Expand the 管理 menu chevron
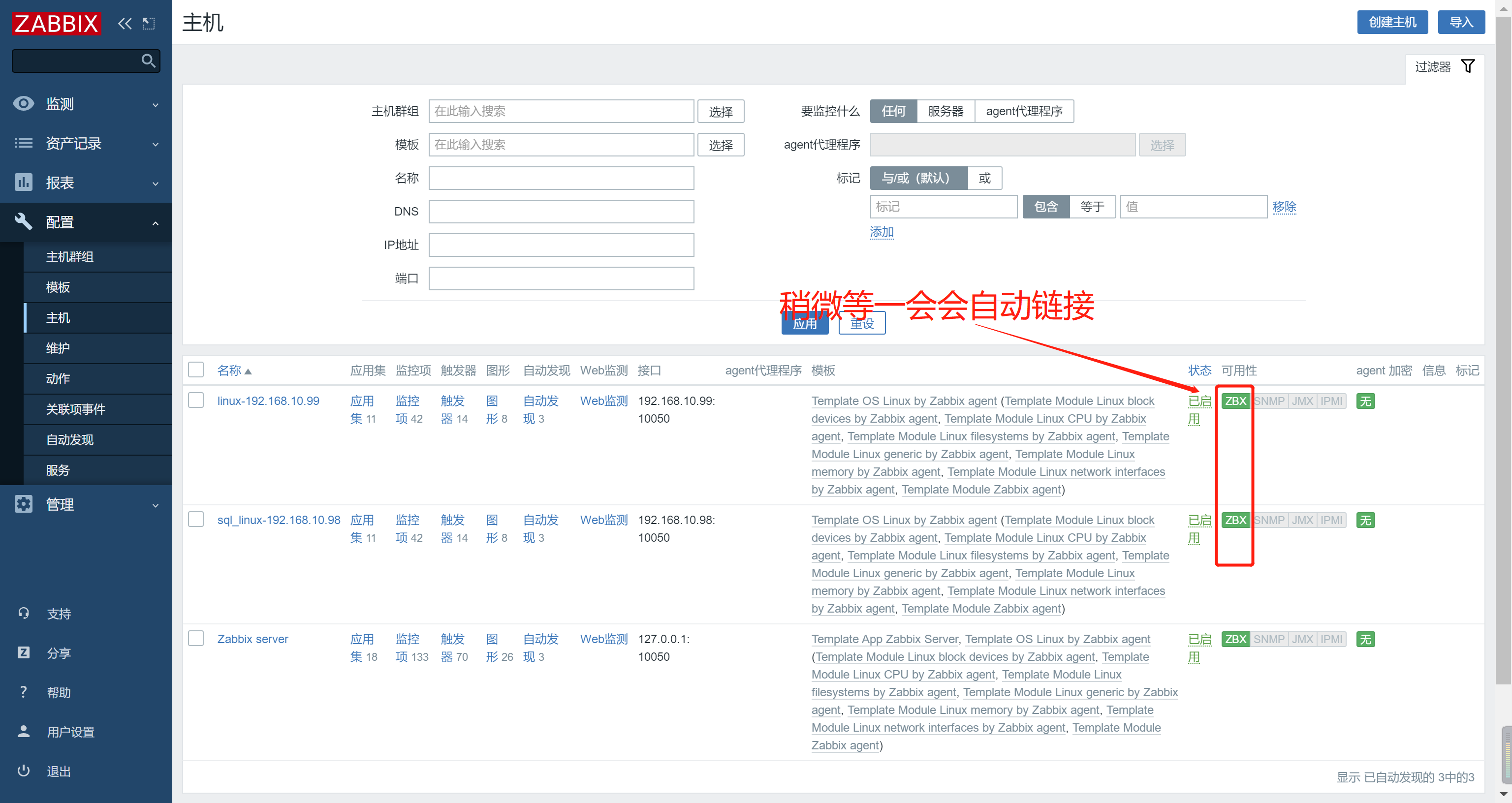 click(x=156, y=505)
